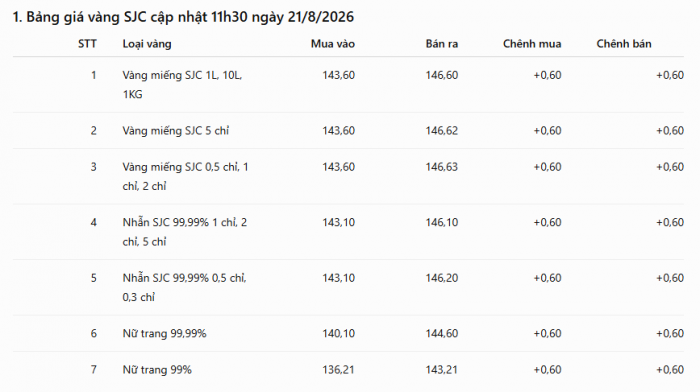Viewport: 700px width, 392px height.
Task: Select the STT column header
Action: pyautogui.click(x=87, y=44)
